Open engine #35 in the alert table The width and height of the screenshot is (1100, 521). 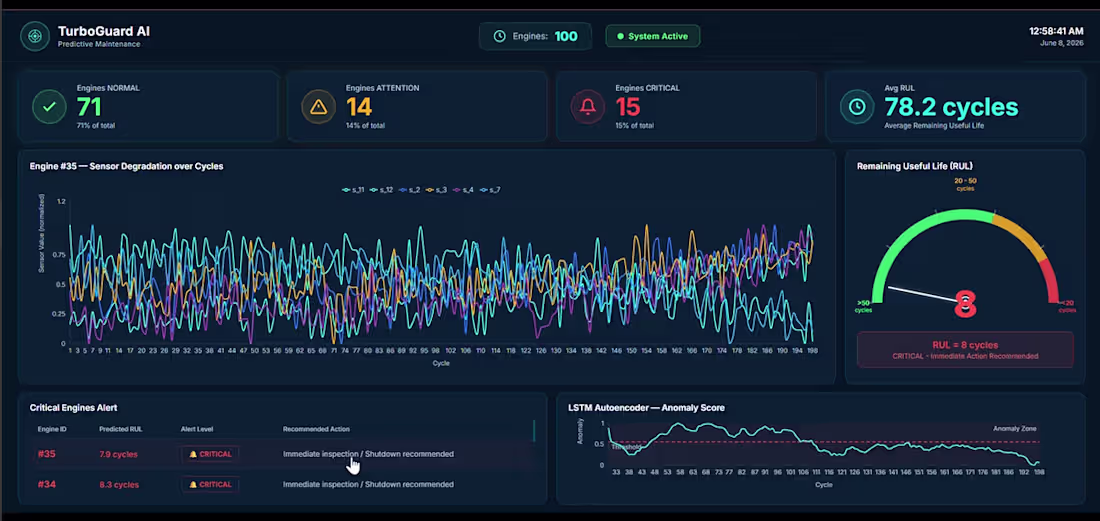[46, 454]
